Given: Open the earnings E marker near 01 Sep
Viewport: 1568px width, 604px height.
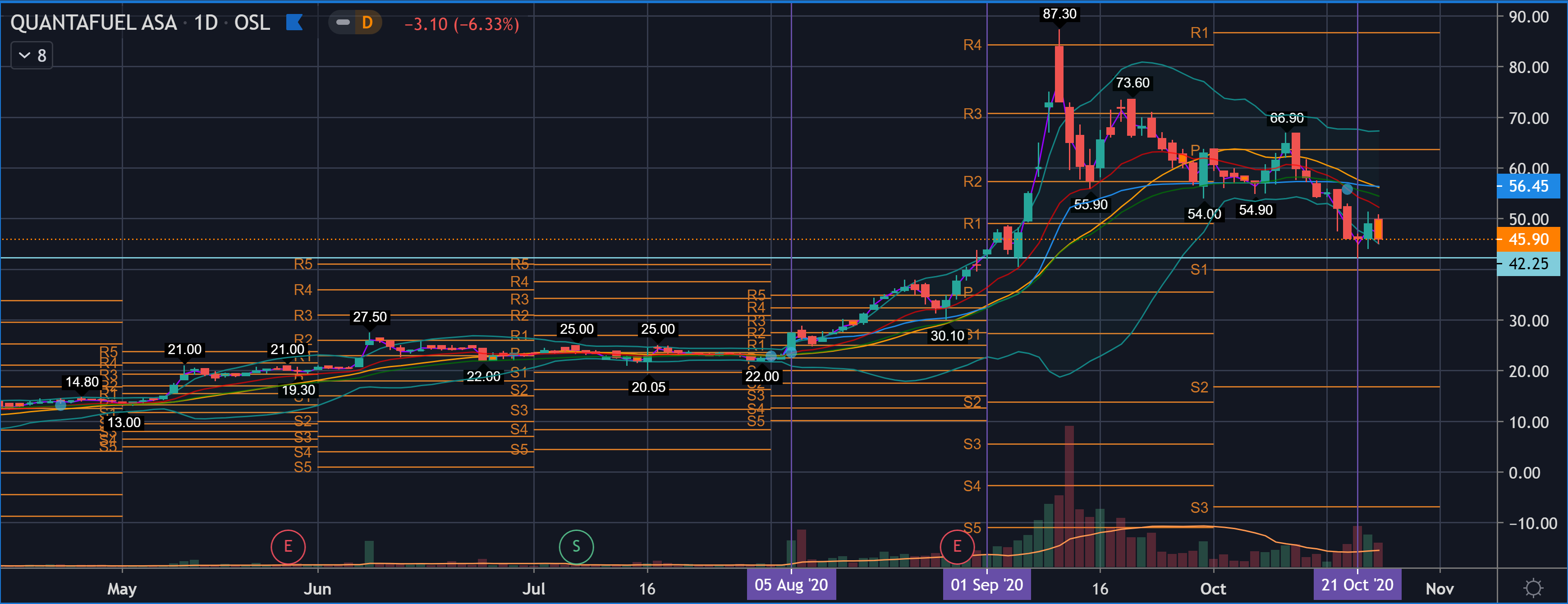Looking at the screenshot, I should tap(957, 546).
